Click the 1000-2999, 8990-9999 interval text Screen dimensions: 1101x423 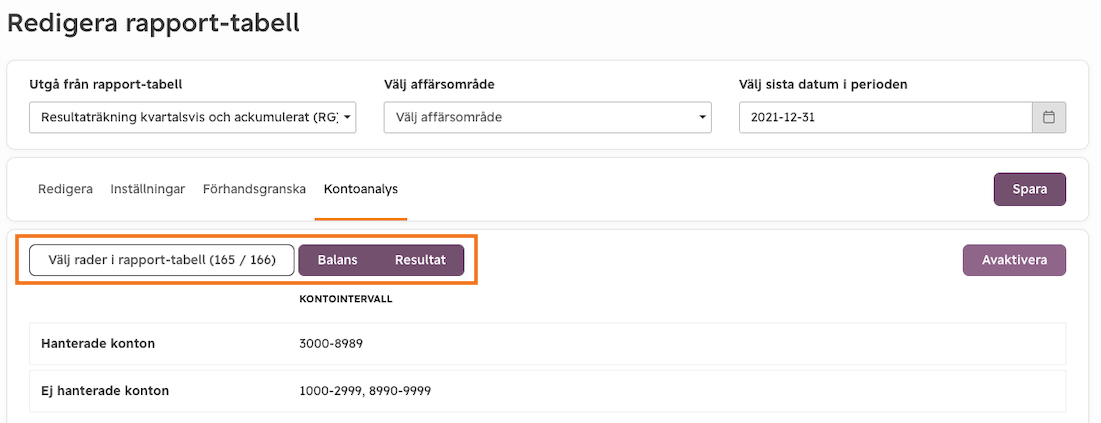[x=365, y=391]
